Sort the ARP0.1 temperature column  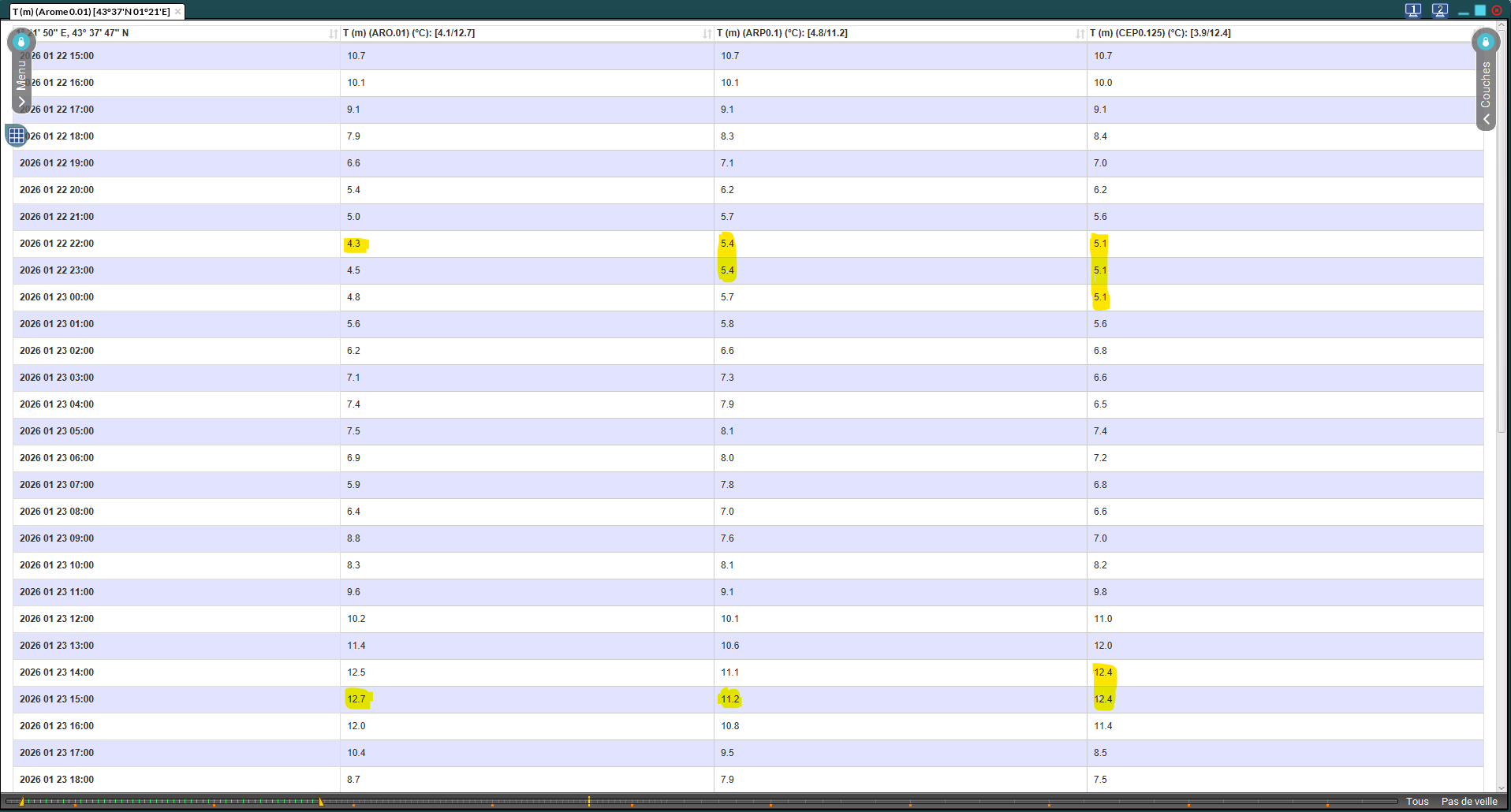point(1080,33)
